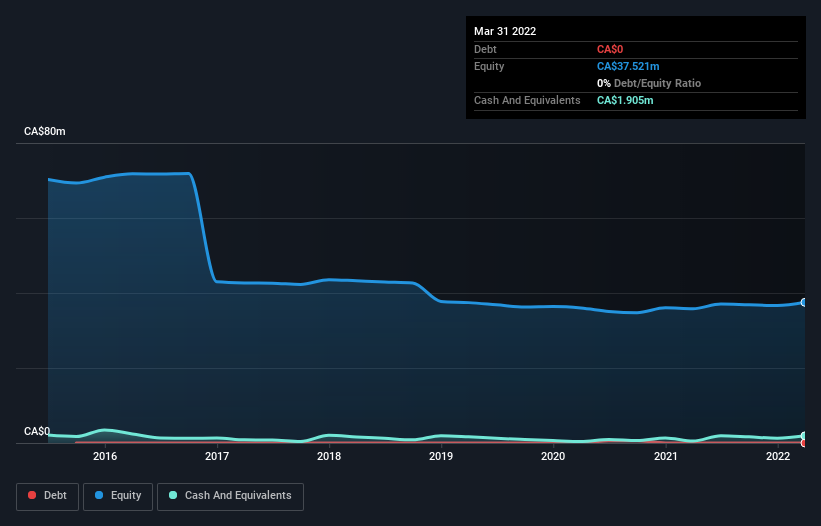
Task: Click the Equity row label in tooltip
Action: click(x=489, y=66)
